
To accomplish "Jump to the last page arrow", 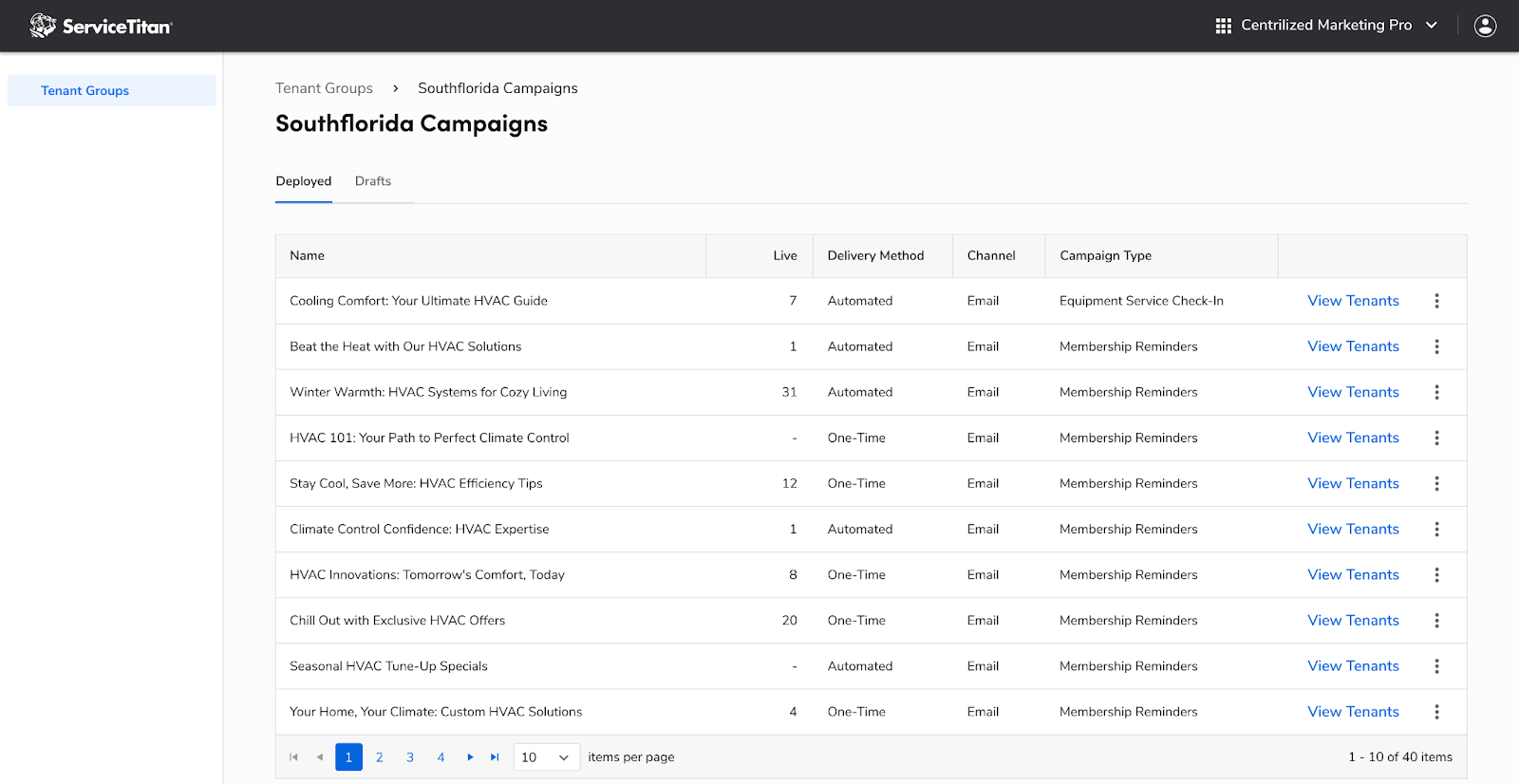I will point(495,757).
